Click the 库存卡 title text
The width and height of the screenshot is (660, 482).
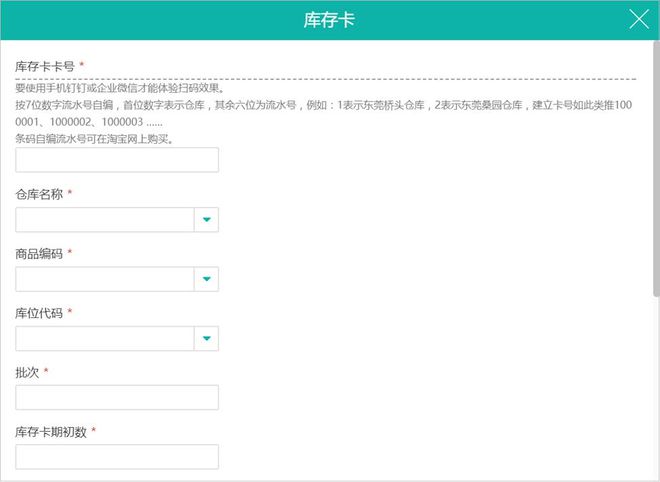pos(329,20)
